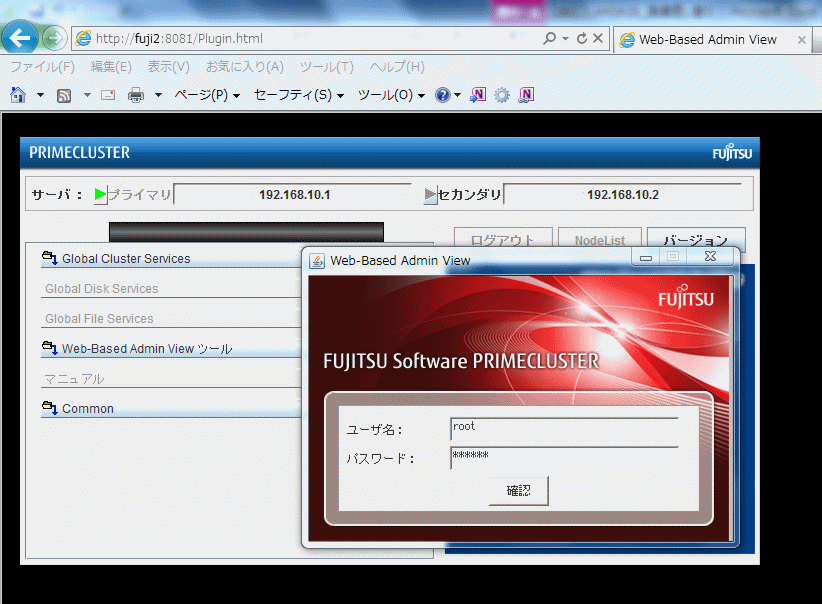Click the Java icon in dialog title
This screenshot has height=604, width=822.
pyautogui.click(x=317, y=261)
